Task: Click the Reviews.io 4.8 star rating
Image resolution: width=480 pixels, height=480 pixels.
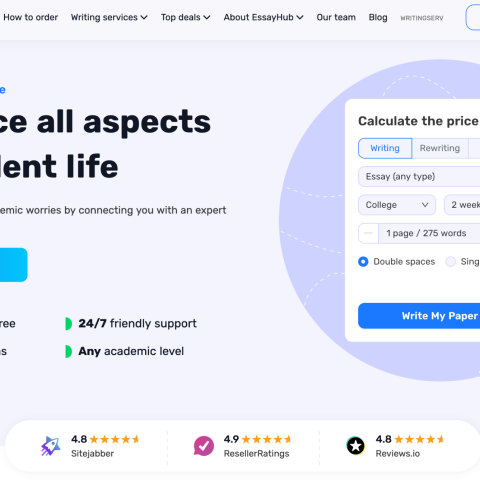Action: click(x=410, y=439)
